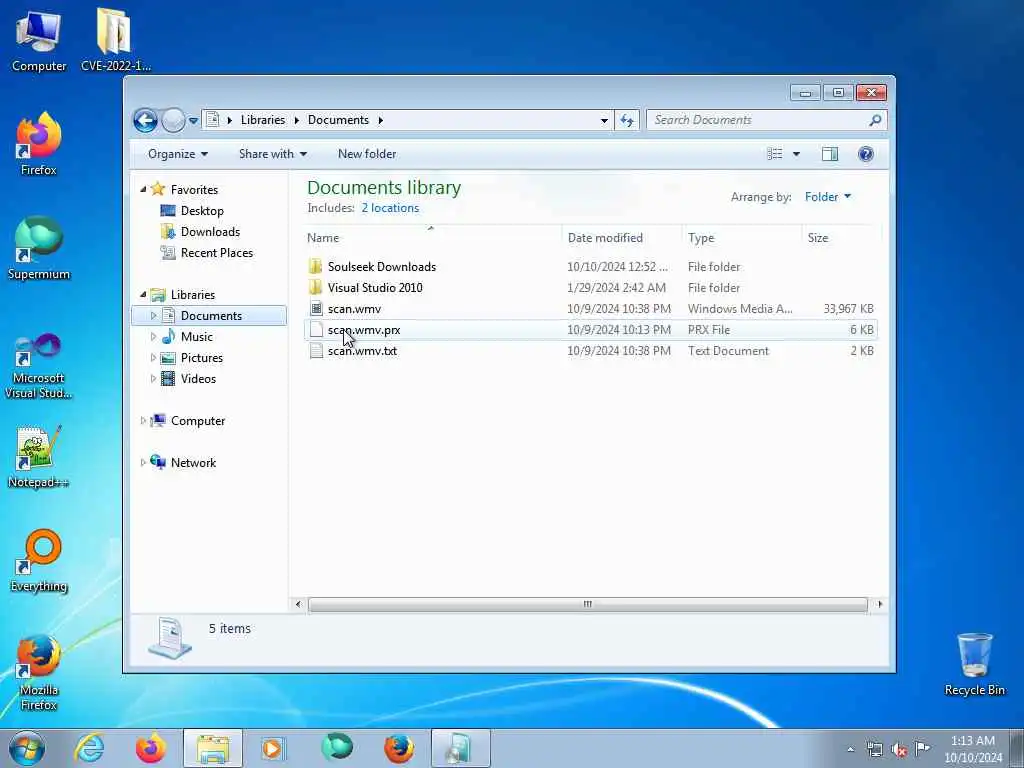Viewport: 1024px width, 768px height.
Task: Expand the Computer node
Action: pyautogui.click(x=143, y=421)
